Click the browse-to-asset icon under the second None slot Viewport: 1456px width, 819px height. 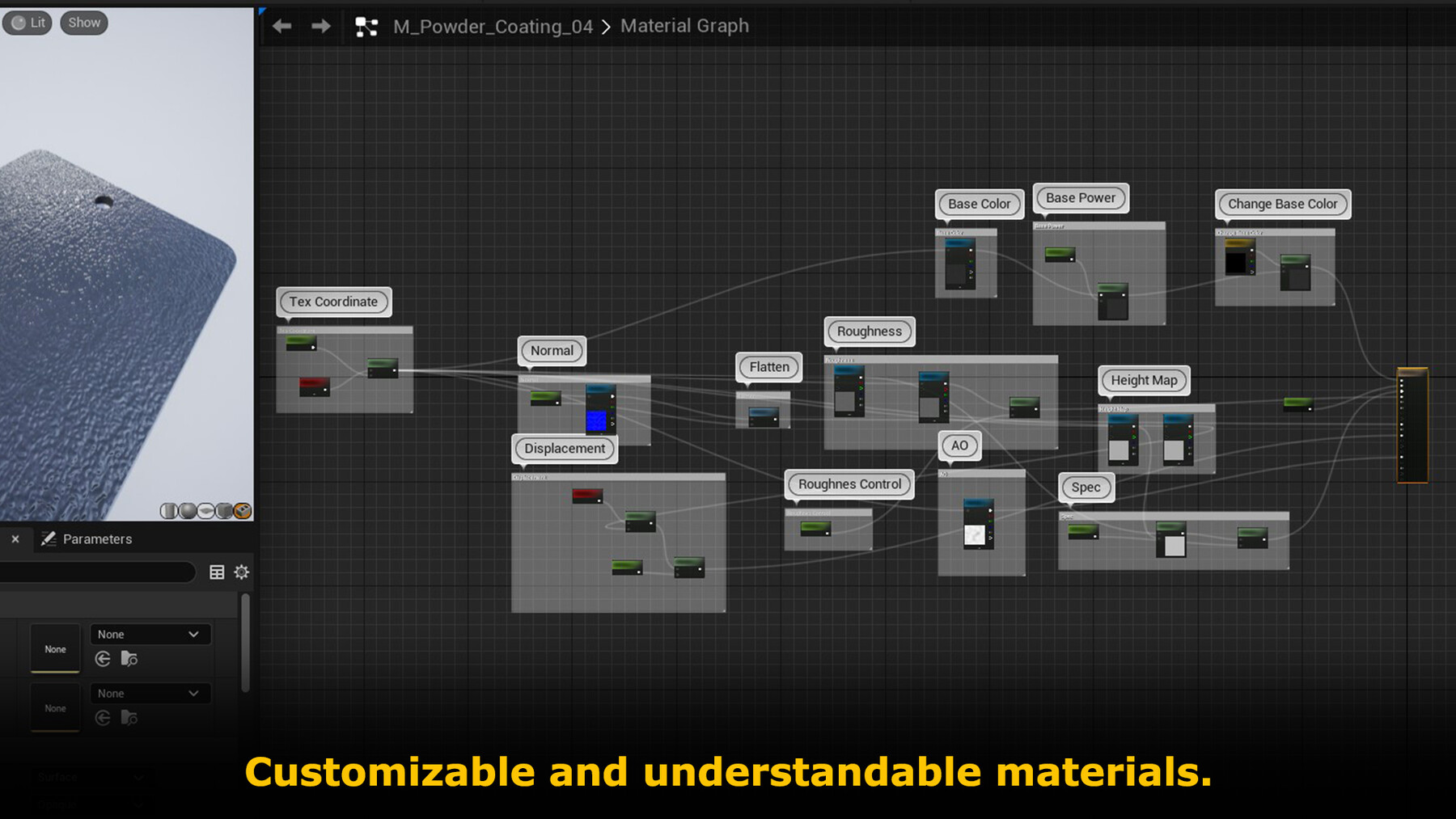(129, 718)
